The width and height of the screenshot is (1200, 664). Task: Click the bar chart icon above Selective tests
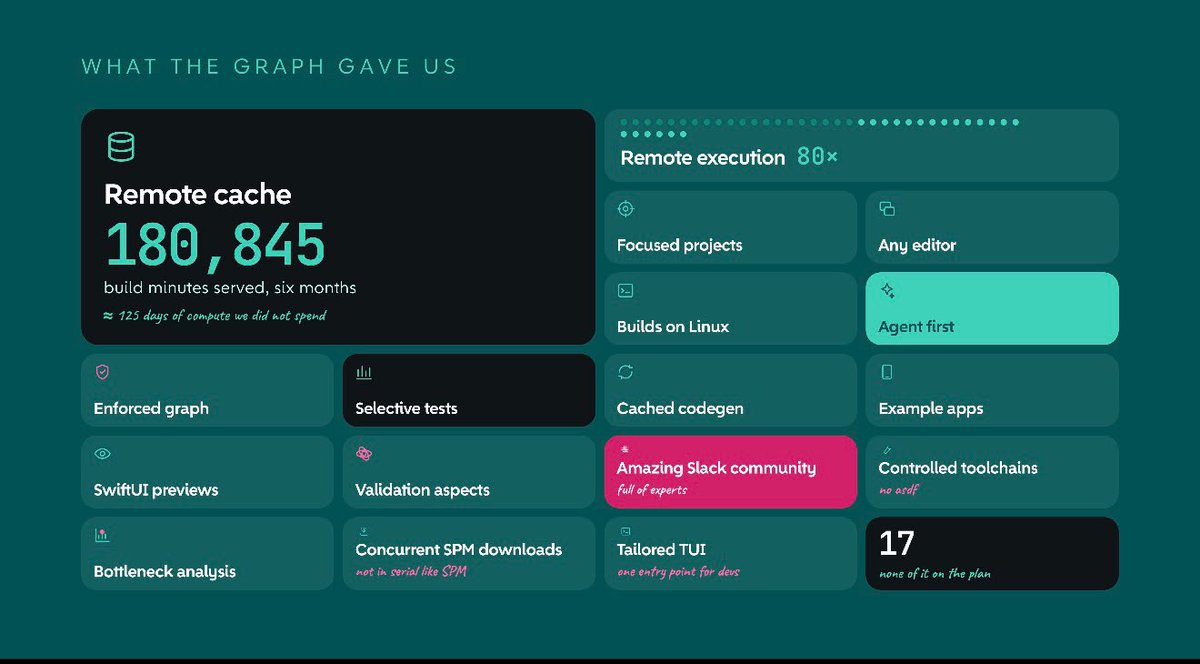[364, 372]
